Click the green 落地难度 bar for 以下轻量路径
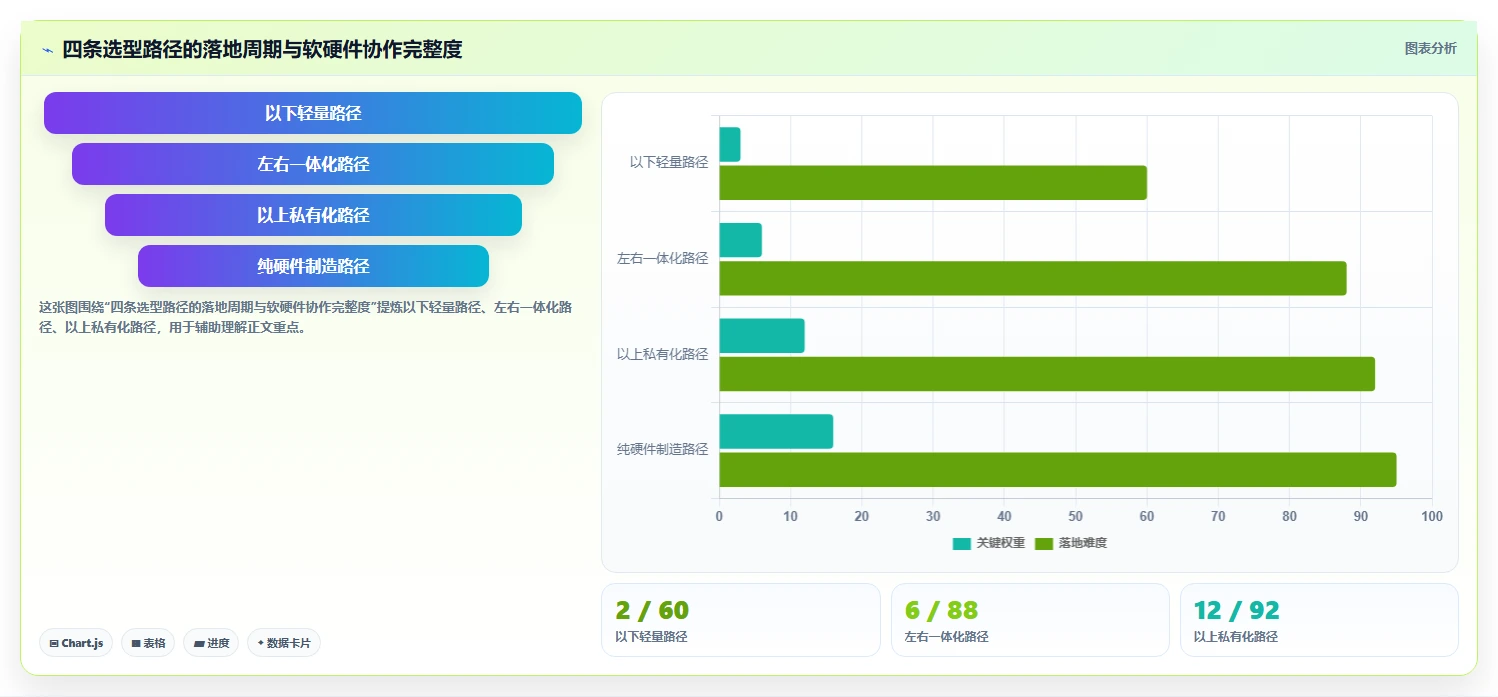1498x697 pixels. click(933, 183)
